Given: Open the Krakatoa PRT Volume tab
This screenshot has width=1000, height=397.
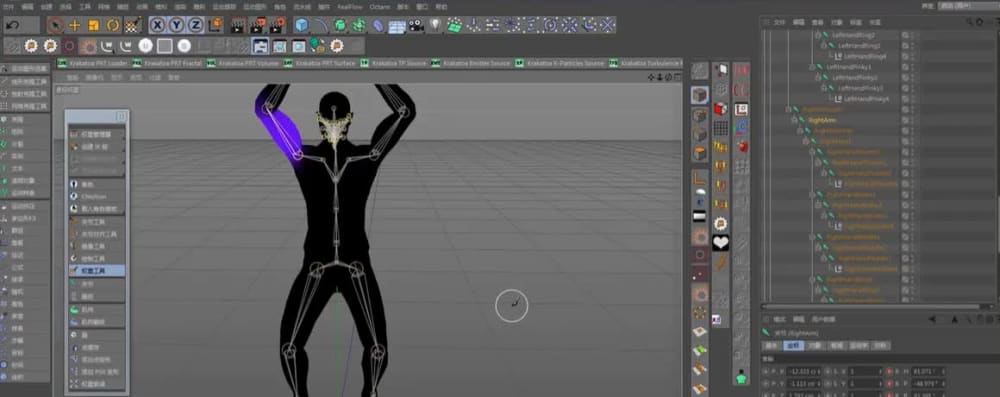Looking at the screenshot, I should 244,63.
